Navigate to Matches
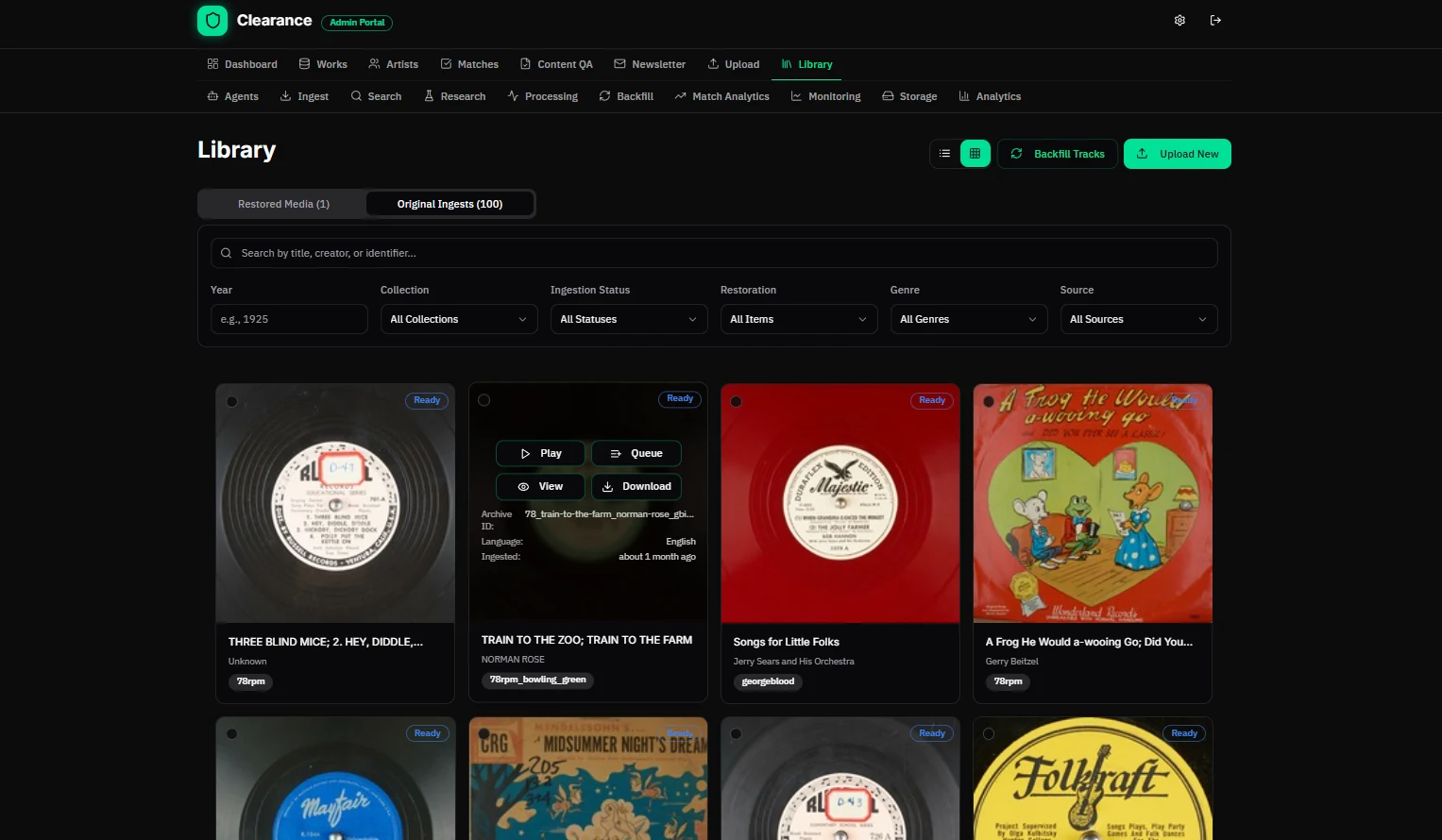The image size is (1442, 840). point(469,64)
